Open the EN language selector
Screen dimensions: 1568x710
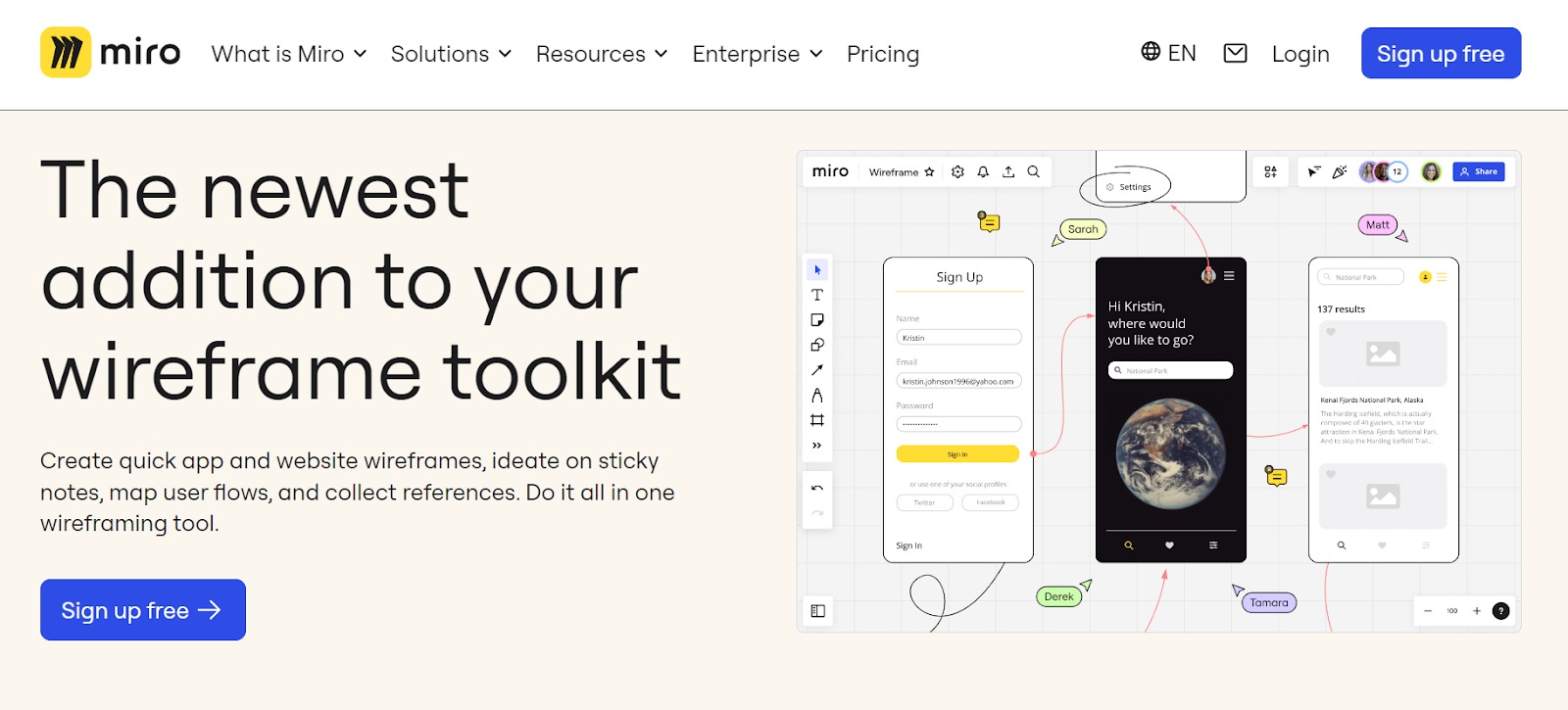(1168, 53)
